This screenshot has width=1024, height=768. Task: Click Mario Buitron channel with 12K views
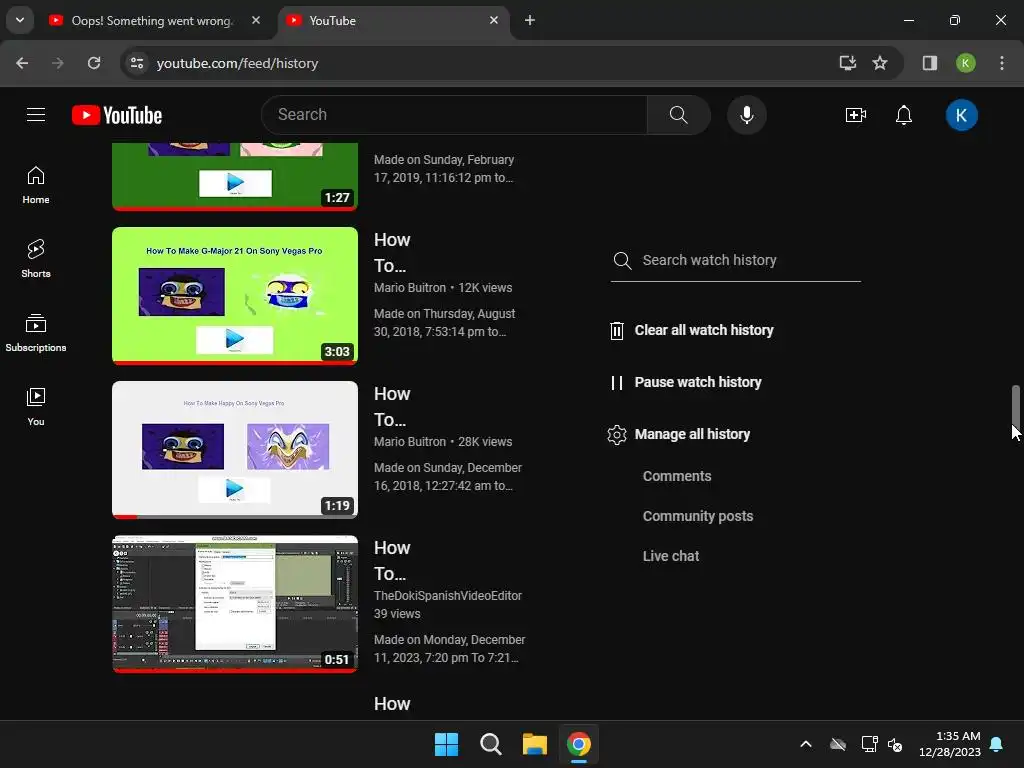tap(409, 287)
